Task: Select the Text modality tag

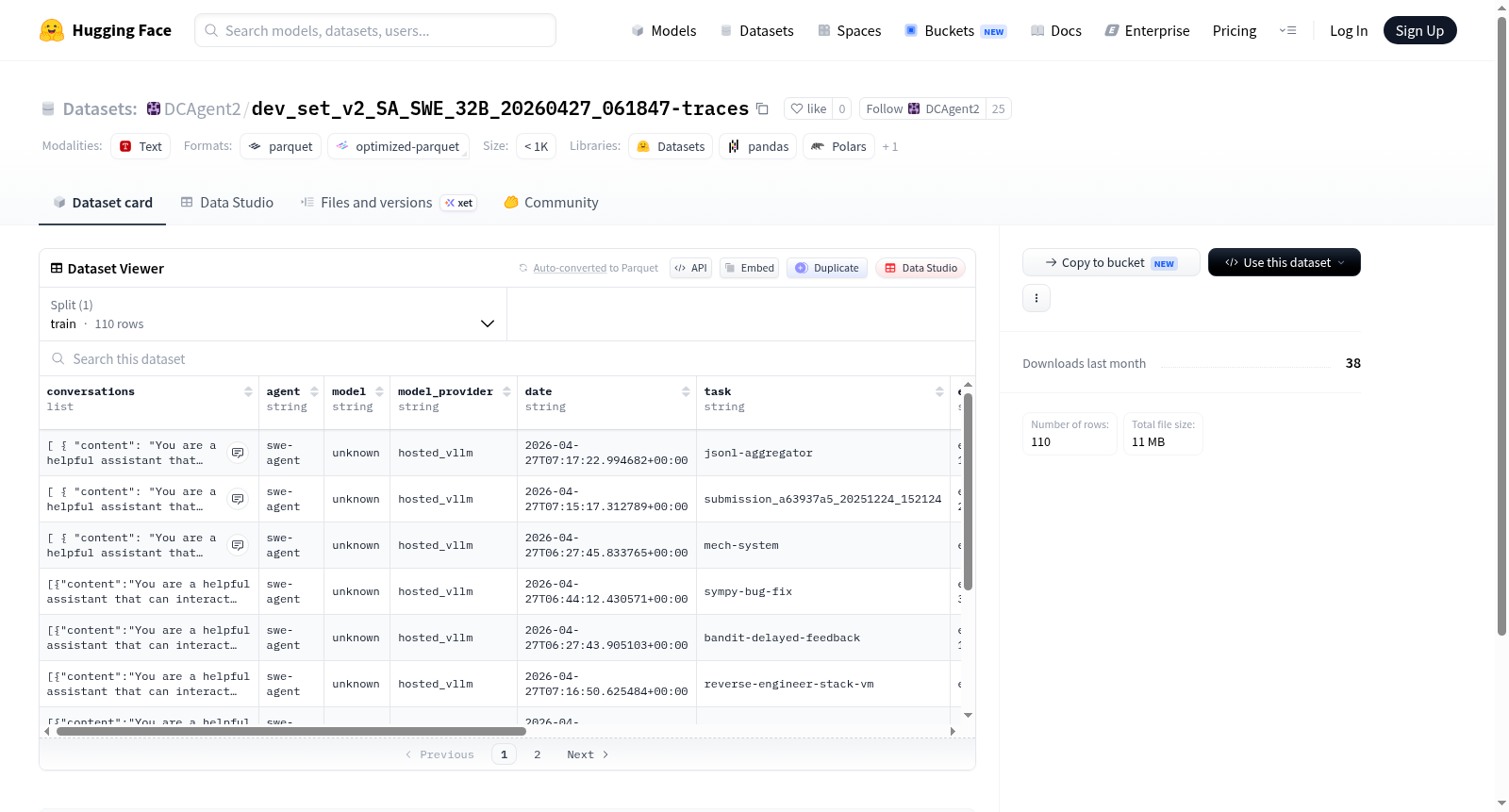Action: pyautogui.click(x=141, y=146)
